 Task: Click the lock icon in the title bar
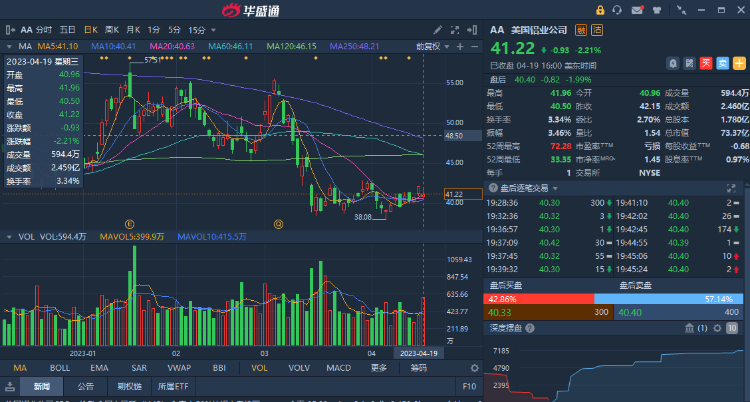(x=600, y=10)
